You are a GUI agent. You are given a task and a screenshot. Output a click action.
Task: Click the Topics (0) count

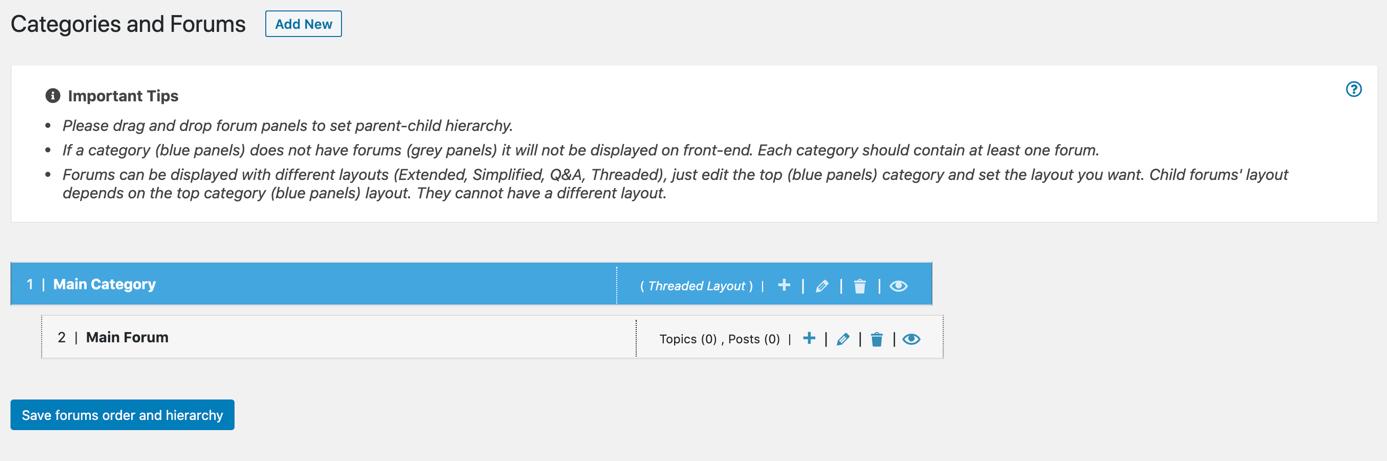[688, 339]
